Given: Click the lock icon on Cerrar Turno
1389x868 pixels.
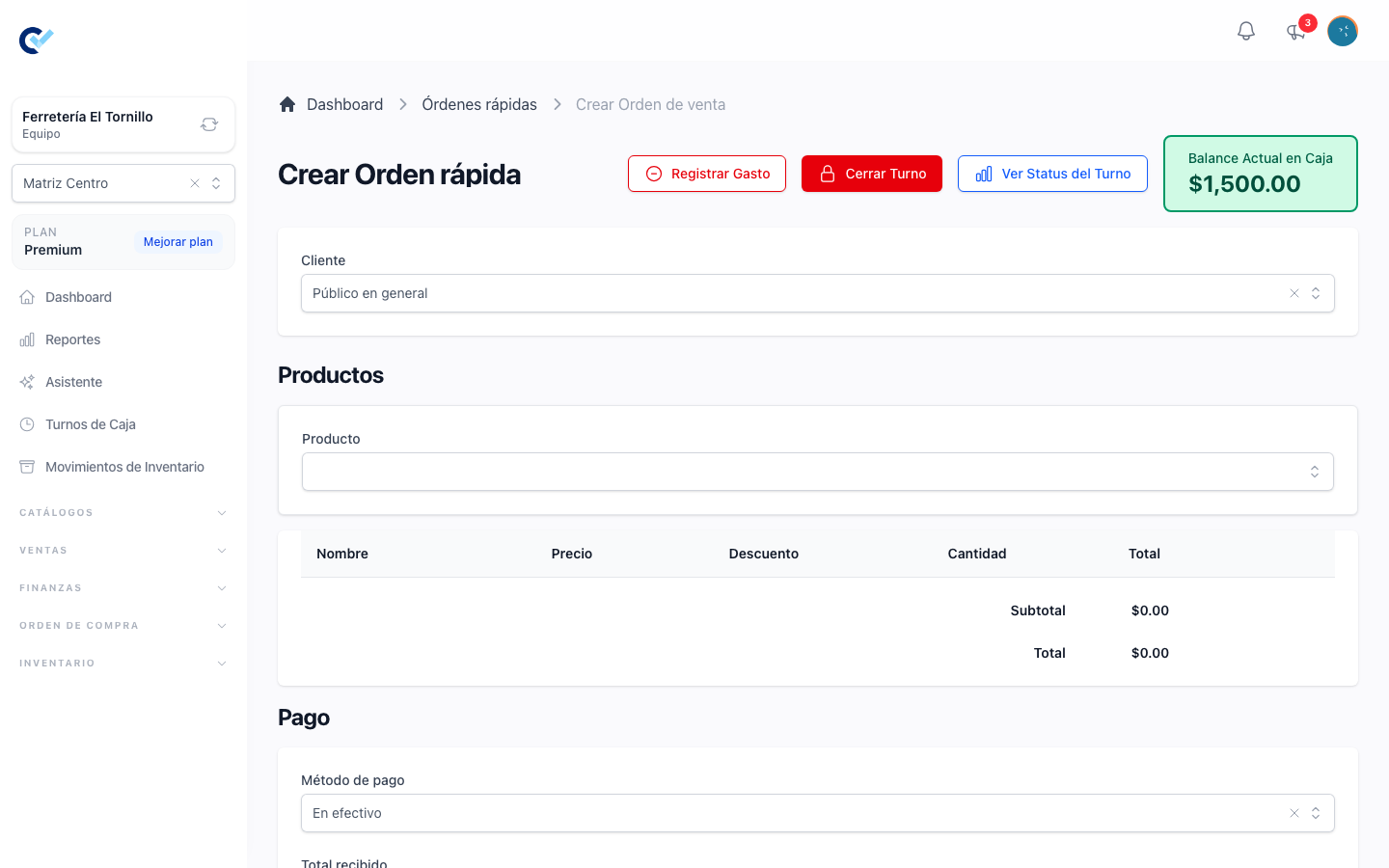Looking at the screenshot, I should [828, 174].
